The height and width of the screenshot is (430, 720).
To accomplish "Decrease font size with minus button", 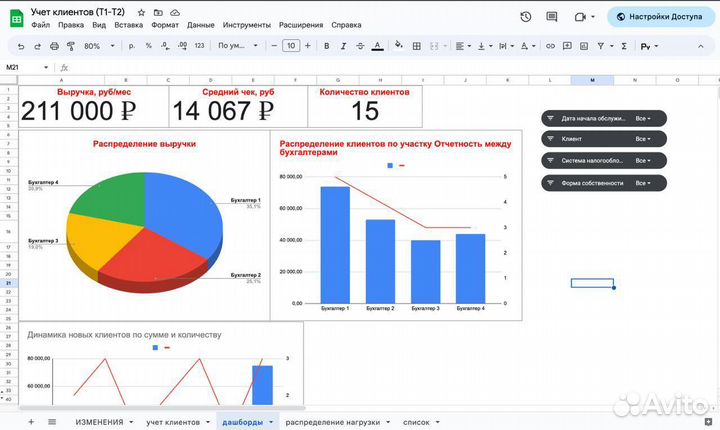I will pyautogui.click(x=273, y=46).
